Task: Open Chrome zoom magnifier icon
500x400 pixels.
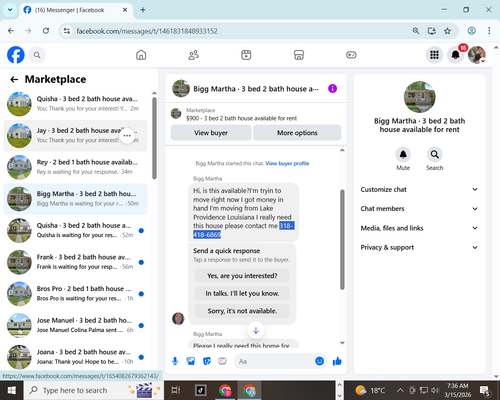Action: [x=416, y=31]
